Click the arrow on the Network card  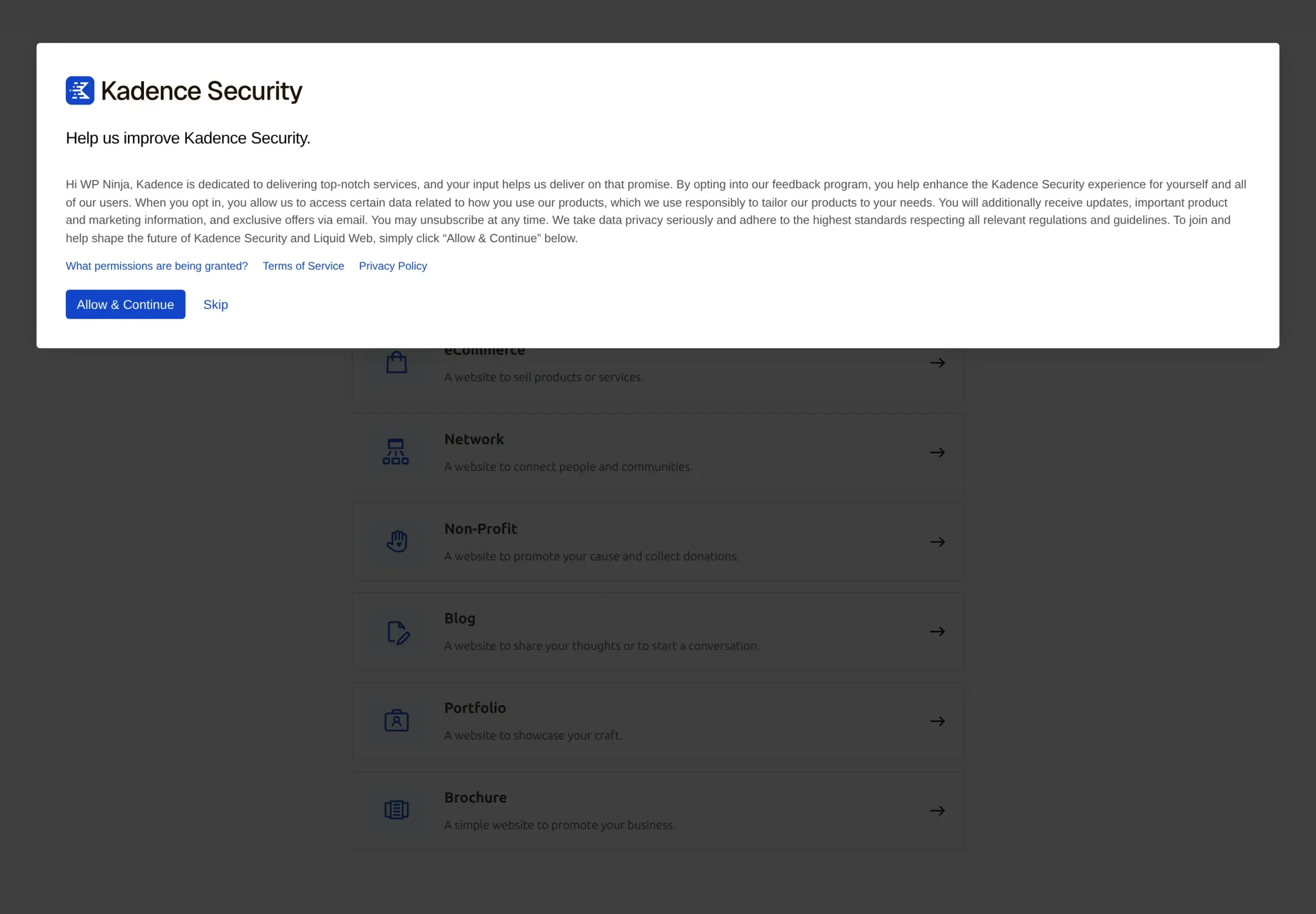(x=938, y=452)
